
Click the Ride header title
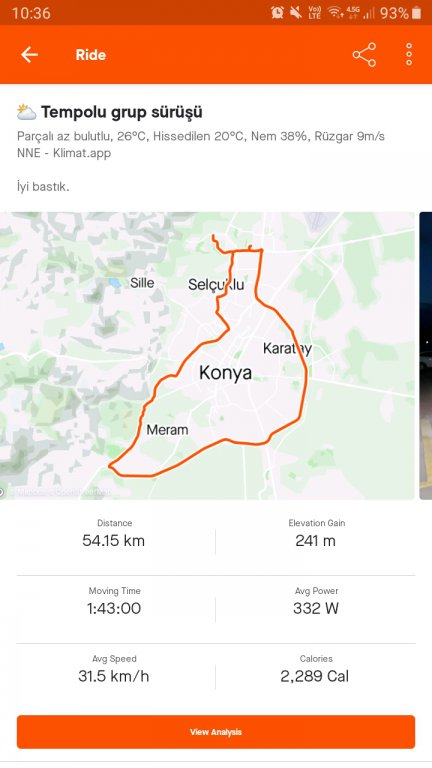(91, 55)
